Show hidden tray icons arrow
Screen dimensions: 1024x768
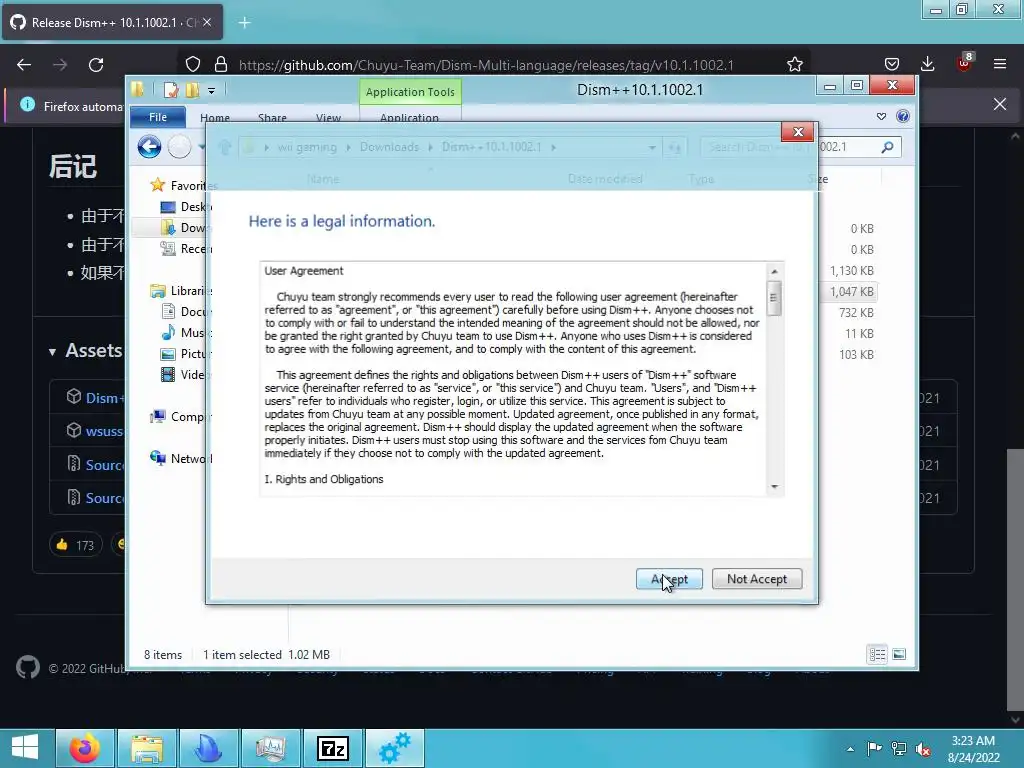(x=850, y=748)
